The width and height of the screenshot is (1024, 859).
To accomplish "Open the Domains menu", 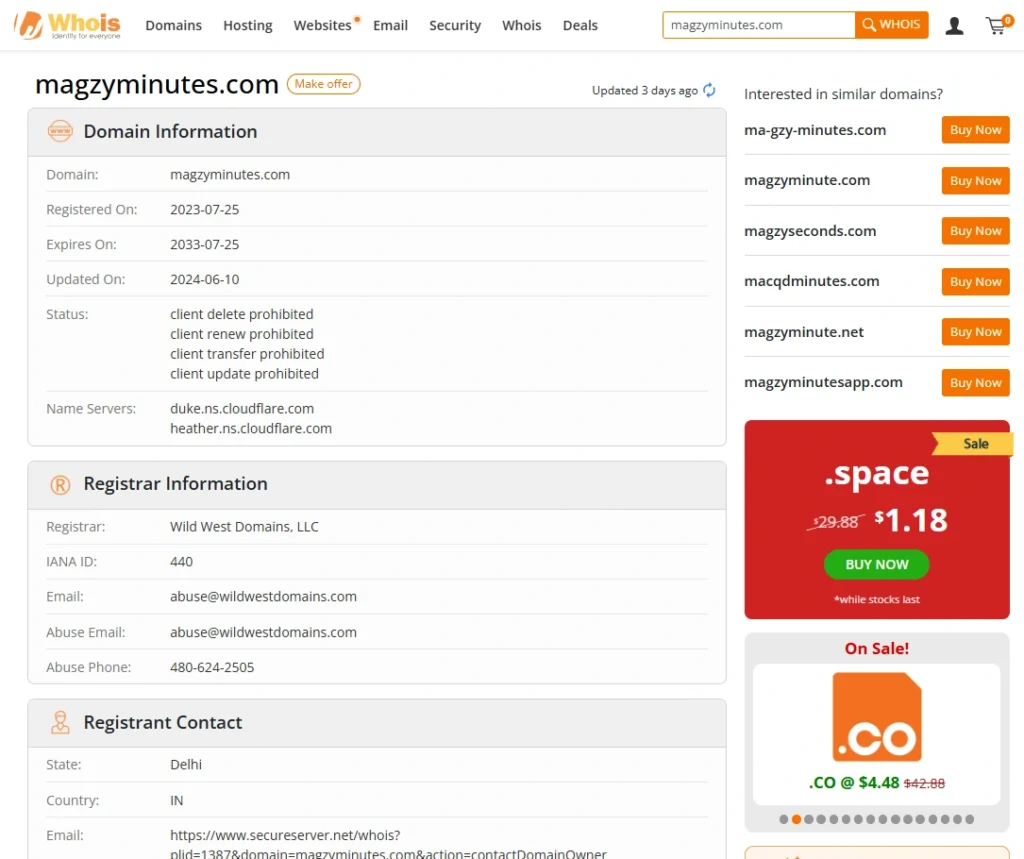I will click(174, 25).
